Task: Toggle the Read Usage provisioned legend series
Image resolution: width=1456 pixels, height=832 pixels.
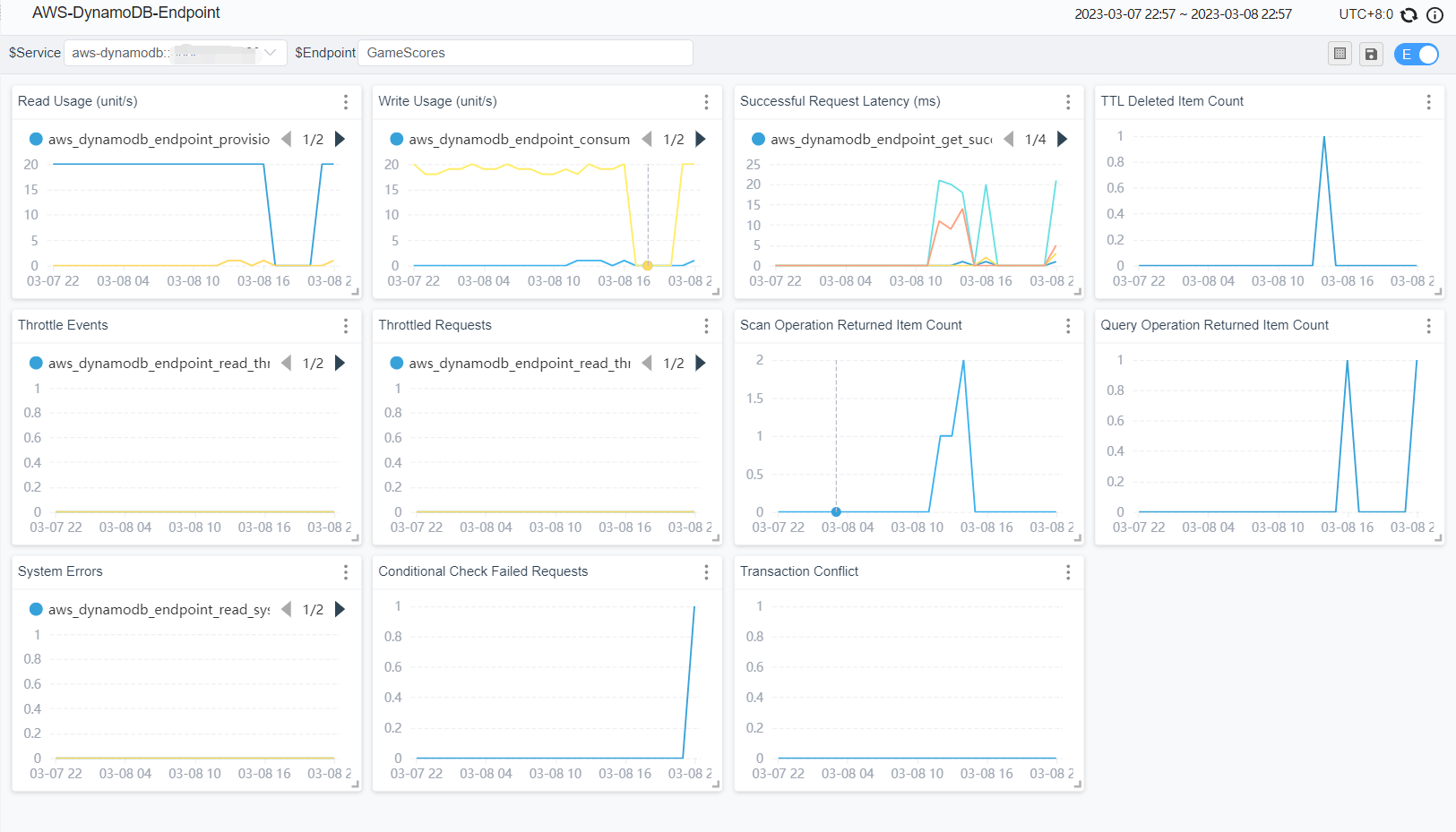Action: click(159, 140)
